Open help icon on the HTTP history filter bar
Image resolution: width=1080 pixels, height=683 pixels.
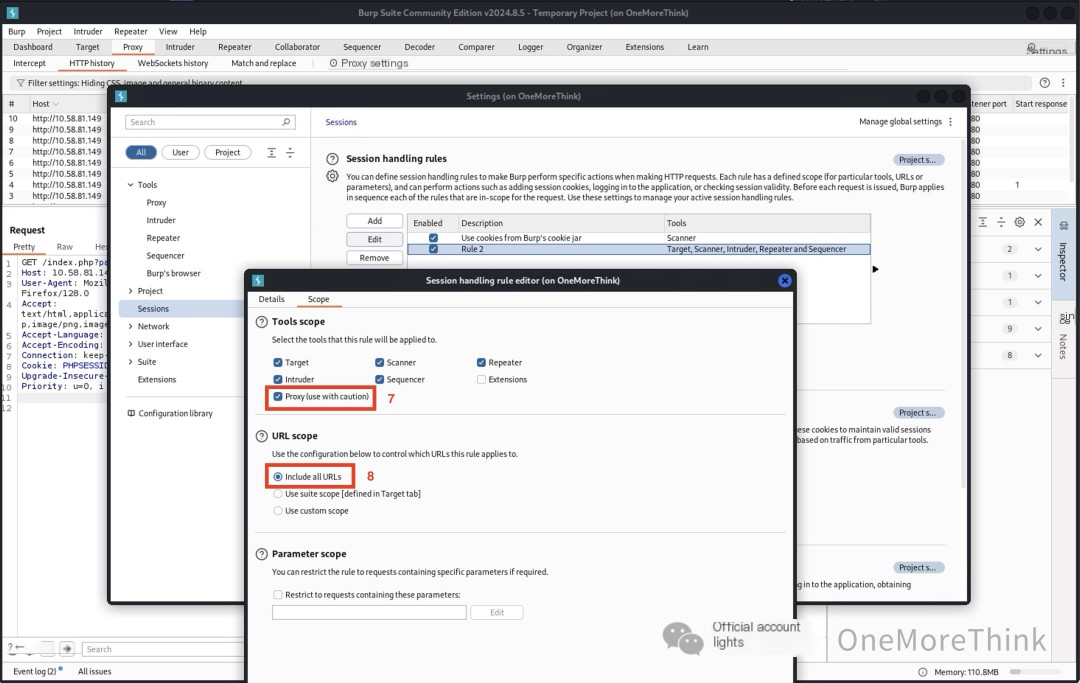[1044, 83]
